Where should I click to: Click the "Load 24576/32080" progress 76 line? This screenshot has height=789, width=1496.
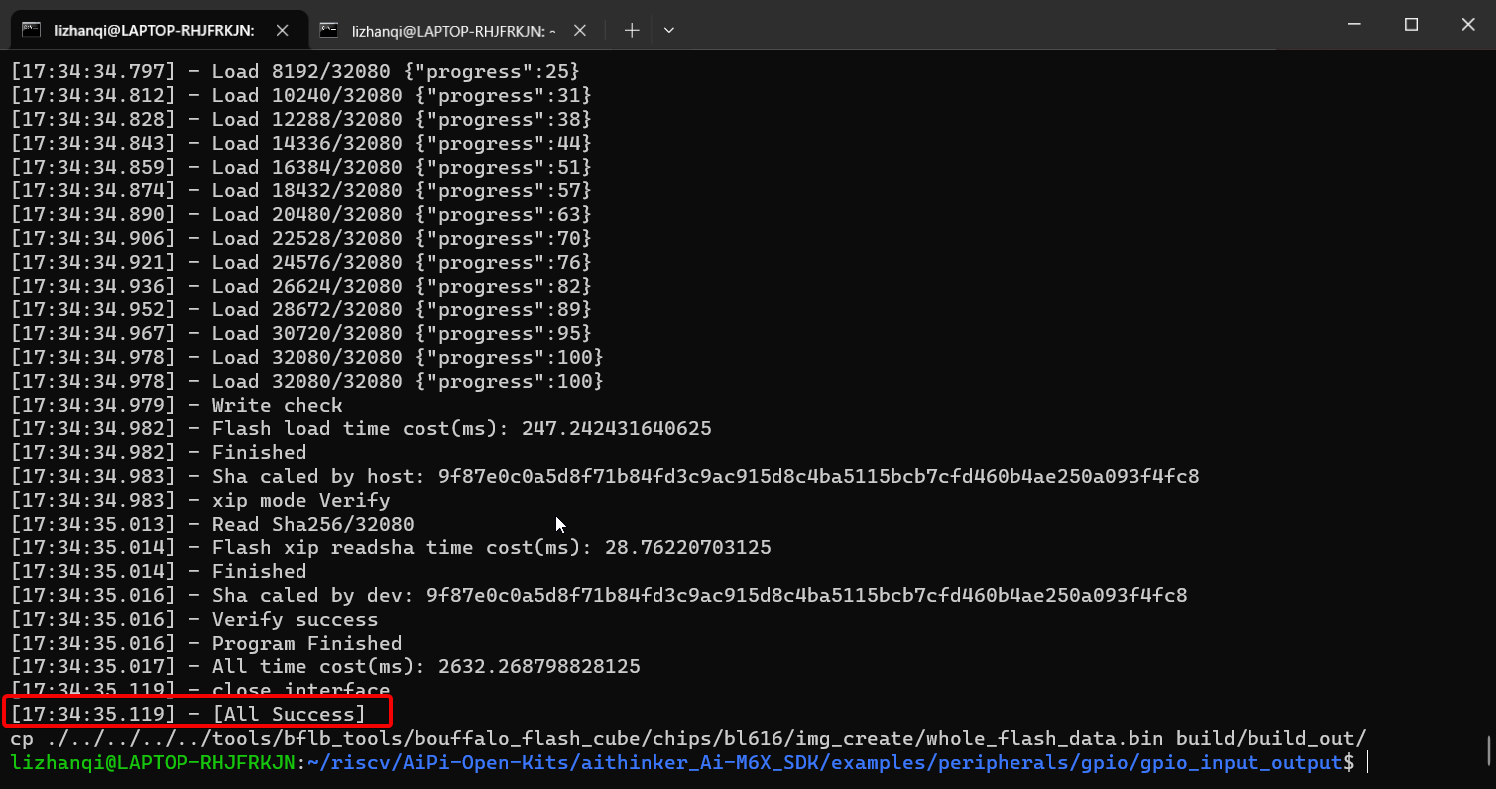301,262
